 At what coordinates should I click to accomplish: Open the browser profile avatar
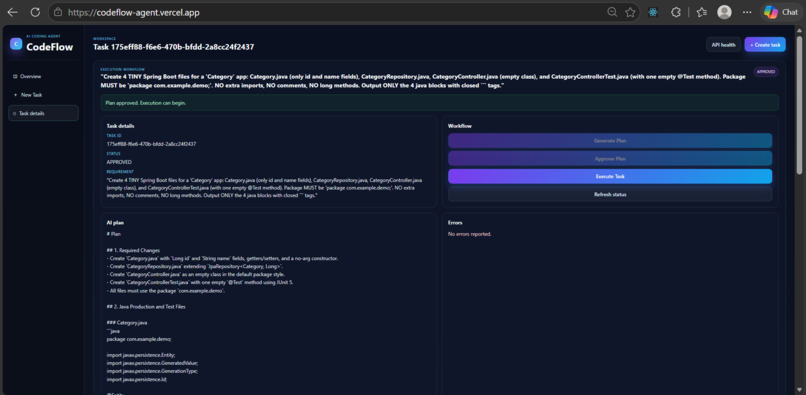coord(724,12)
